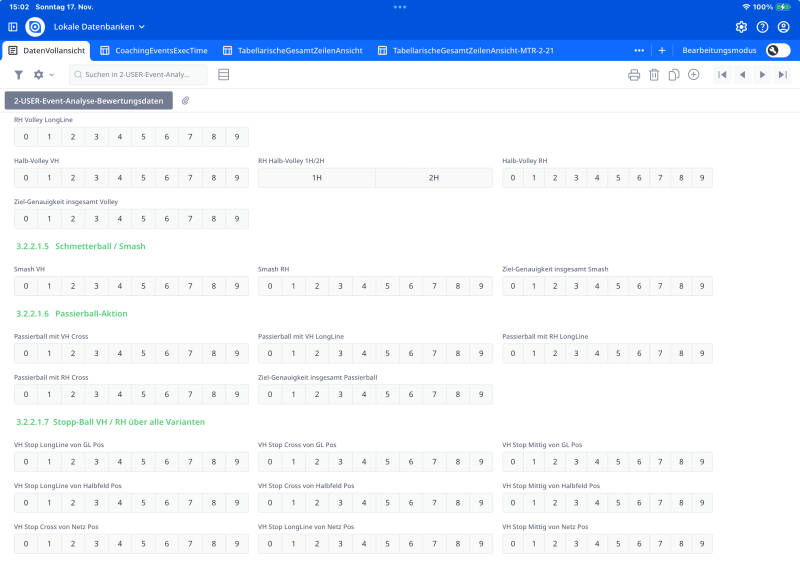Select 1H for RH Halb-Volley
Viewport: 800px width, 561px height.
(317, 178)
